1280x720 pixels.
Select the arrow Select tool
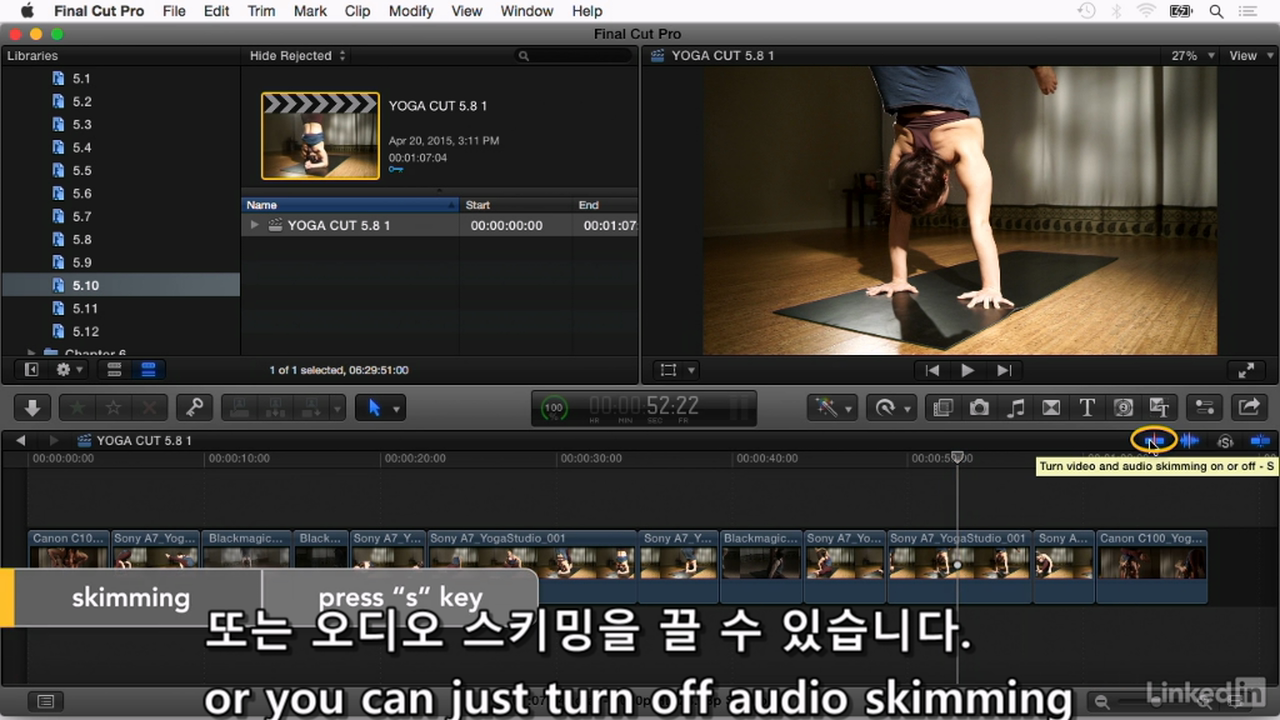(x=374, y=408)
